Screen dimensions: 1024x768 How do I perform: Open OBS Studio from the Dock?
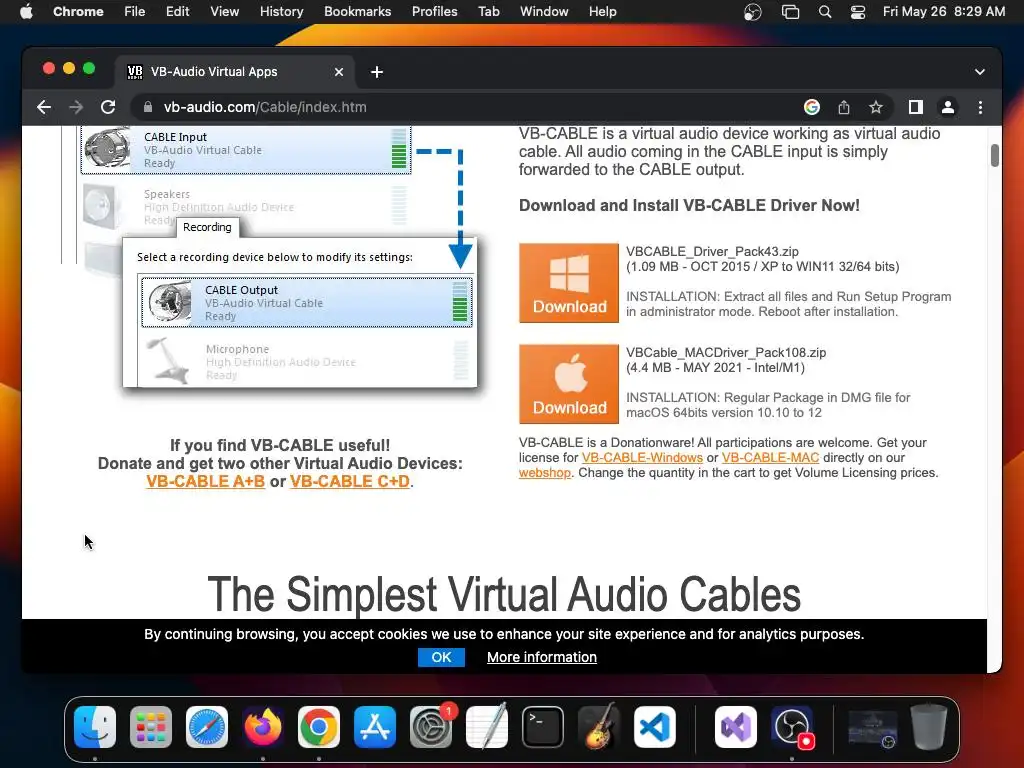point(792,727)
